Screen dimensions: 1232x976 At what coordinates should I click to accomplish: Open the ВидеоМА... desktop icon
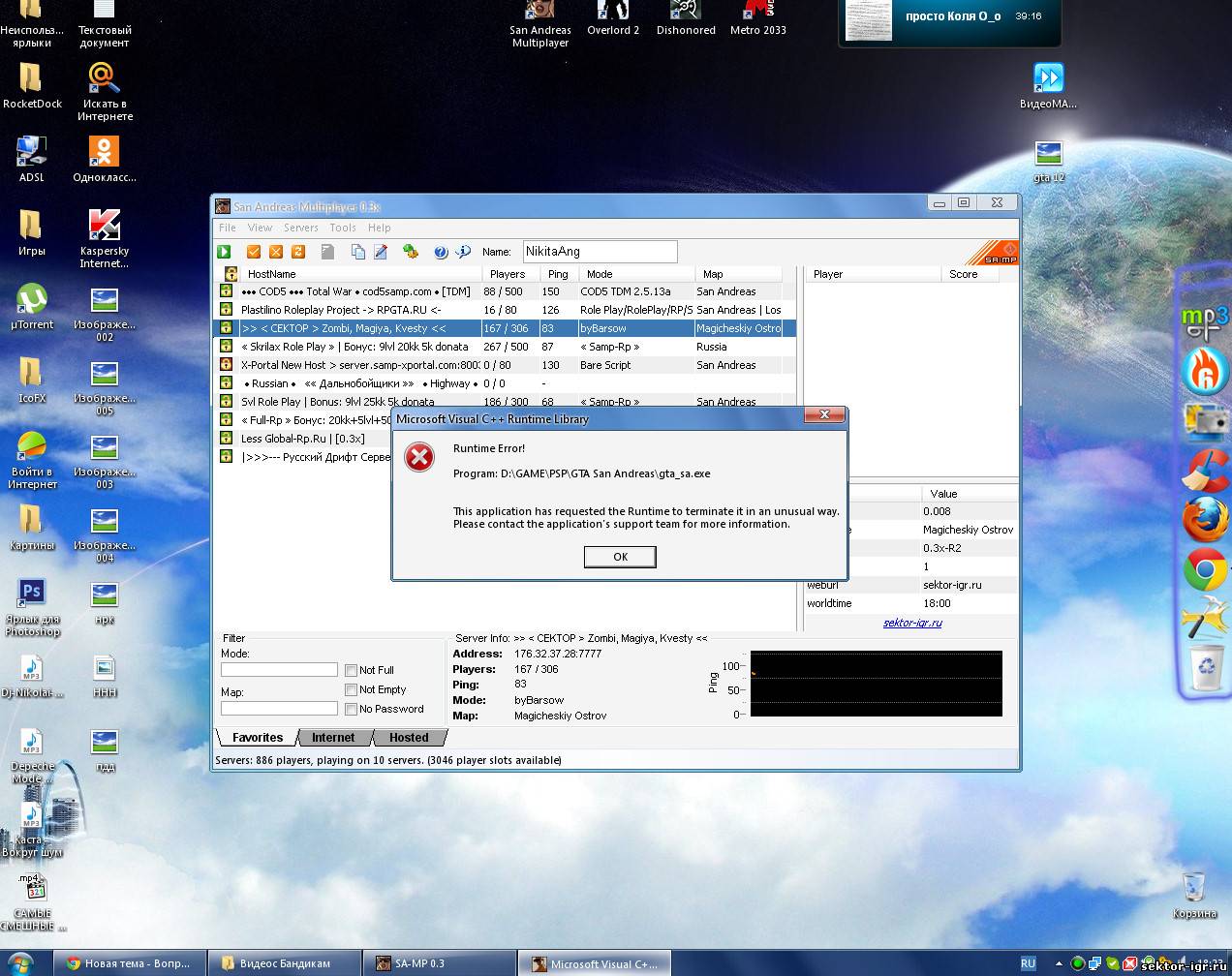pyautogui.click(x=1048, y=85)
